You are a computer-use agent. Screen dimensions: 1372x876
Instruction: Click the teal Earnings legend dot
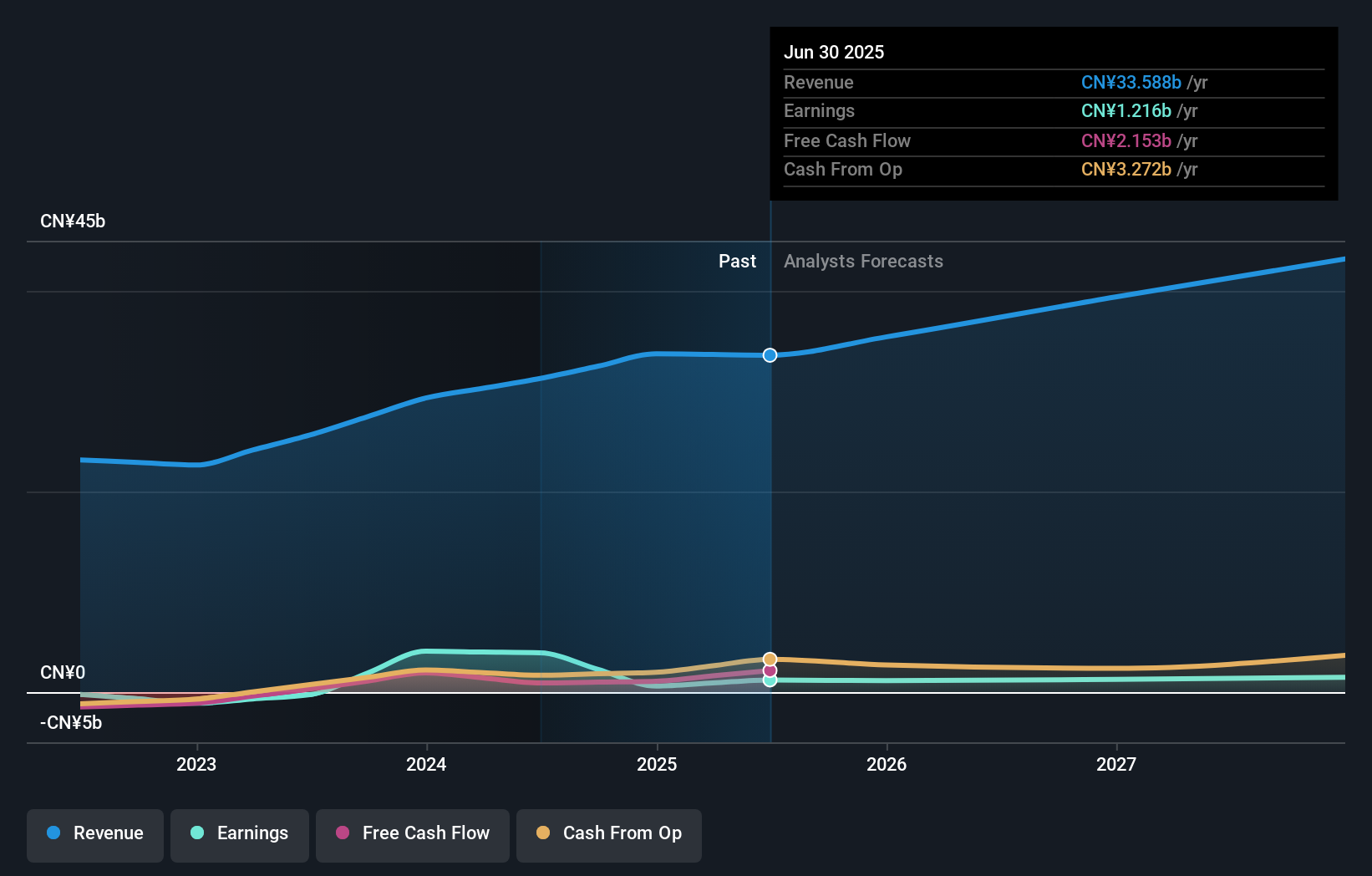click(197, 833)
